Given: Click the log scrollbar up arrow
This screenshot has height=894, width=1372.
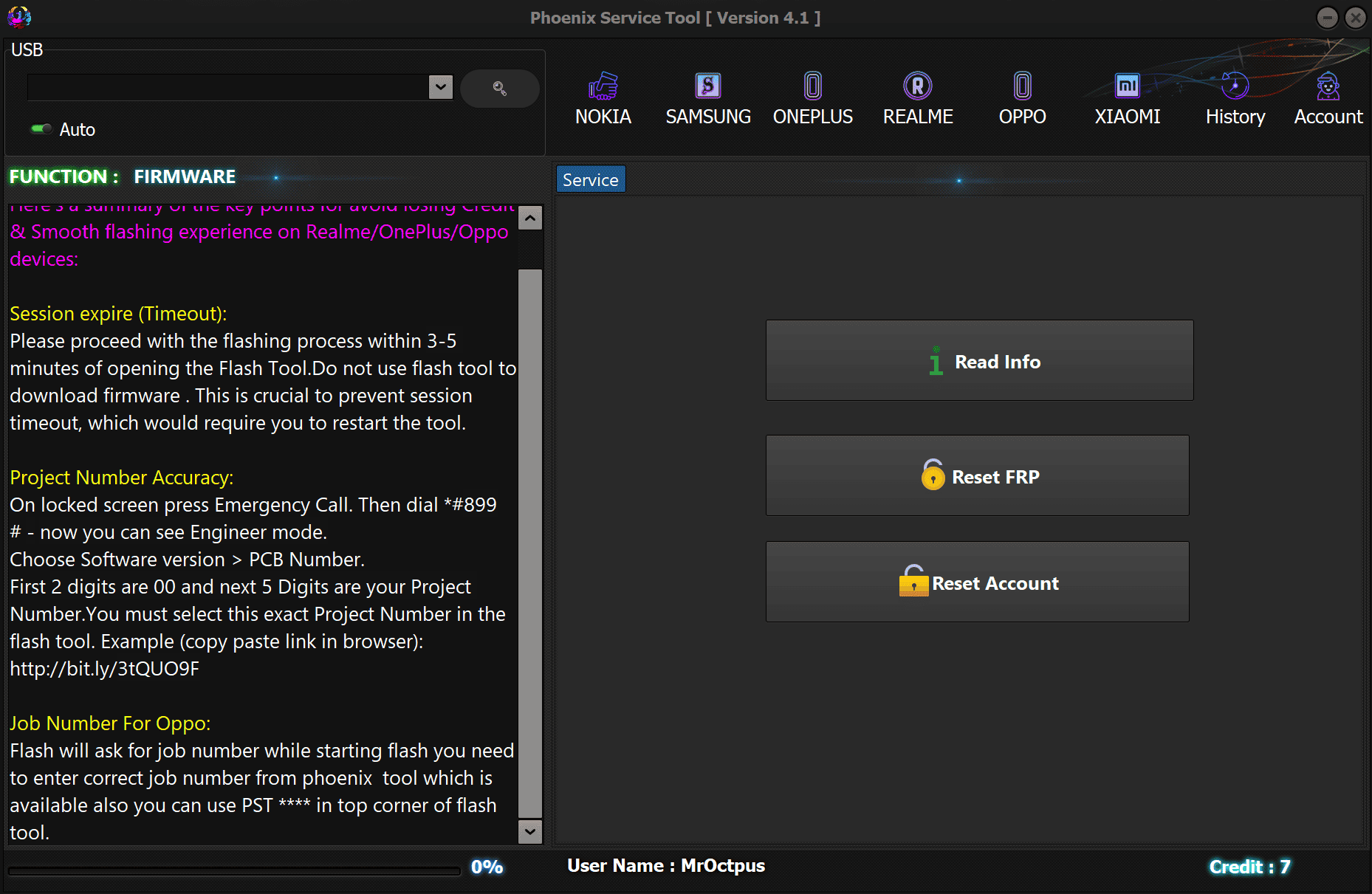Looking at the screenshot, I should (530, 218).
